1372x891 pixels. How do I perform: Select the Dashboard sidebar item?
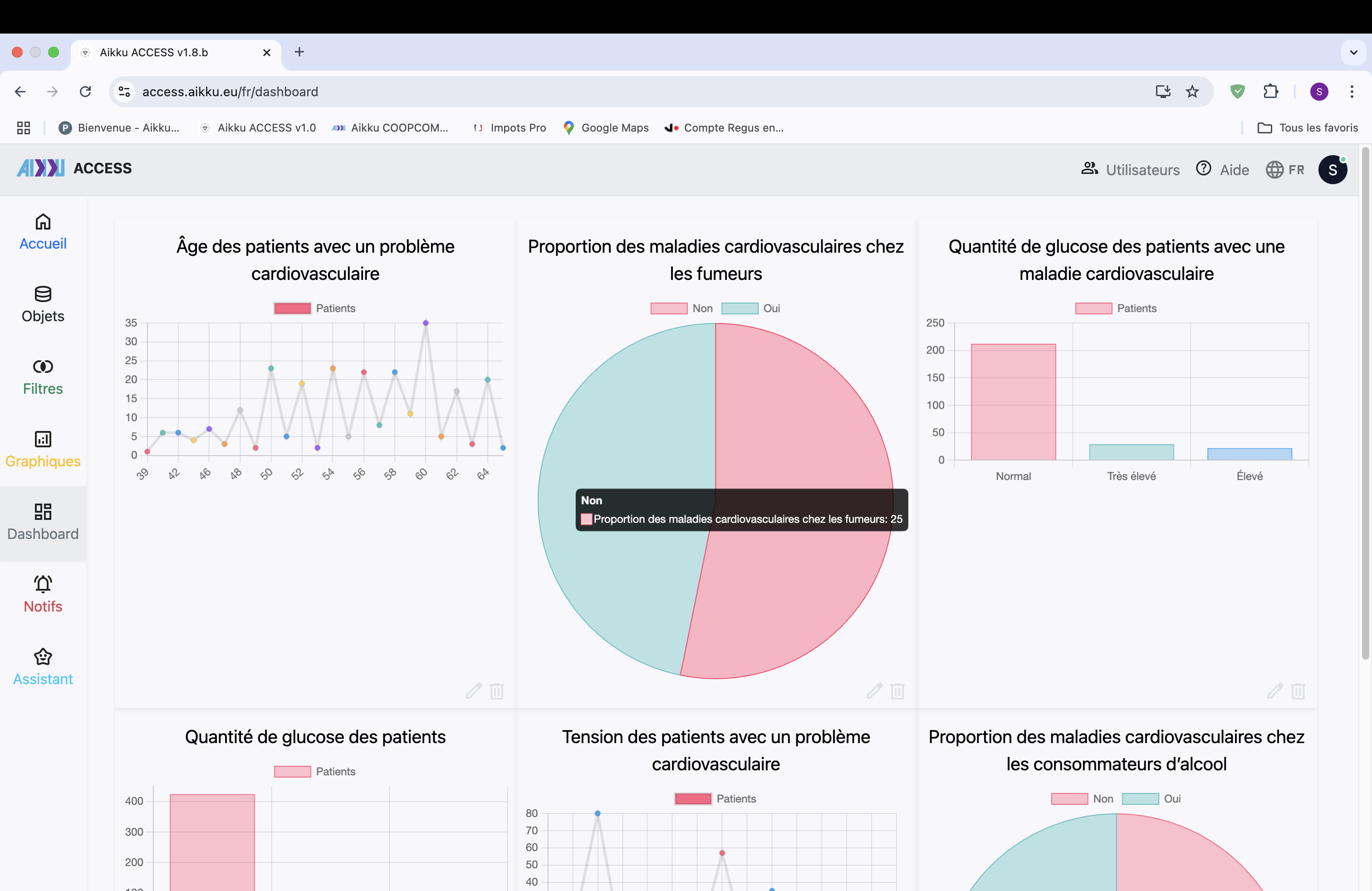tap(43, 523)
